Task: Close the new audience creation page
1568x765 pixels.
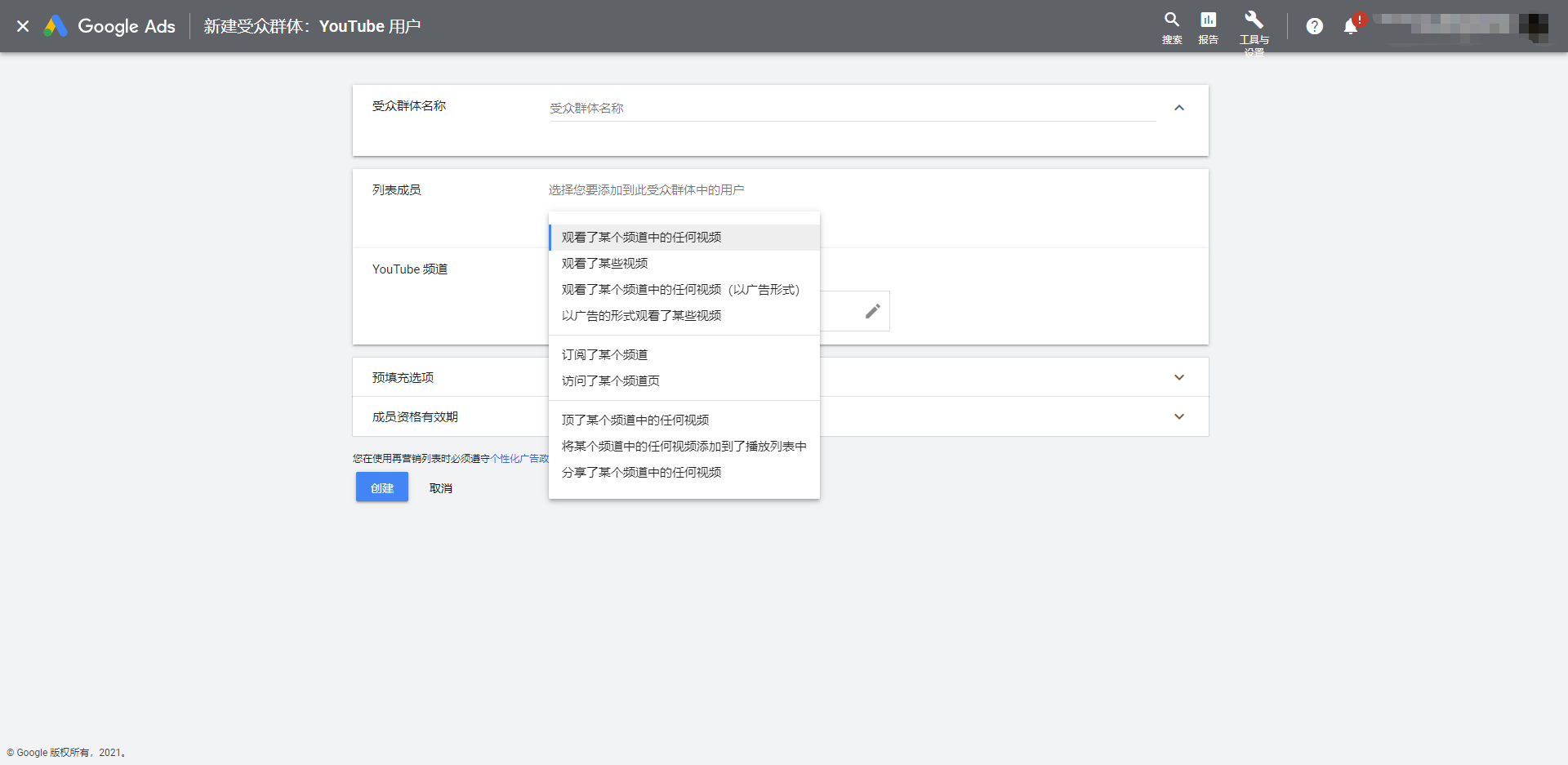Action: coord(23,26)
